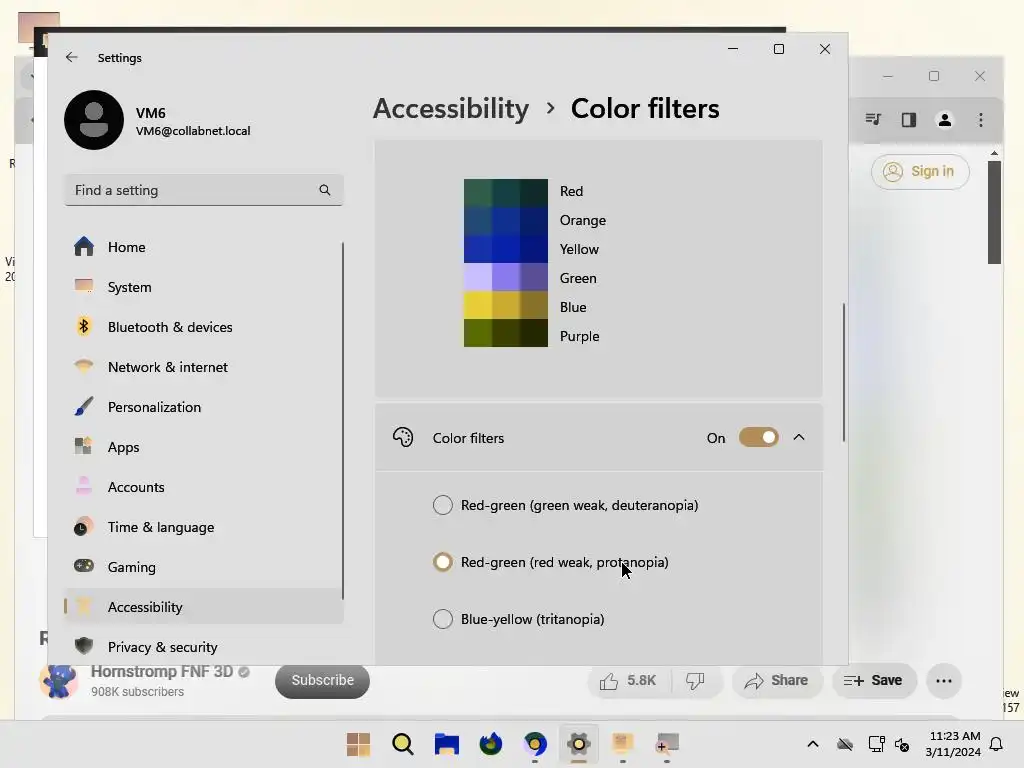Click the Green row color swatch
The width and height of the screenshot is (1024, 768).
(506, 277)
